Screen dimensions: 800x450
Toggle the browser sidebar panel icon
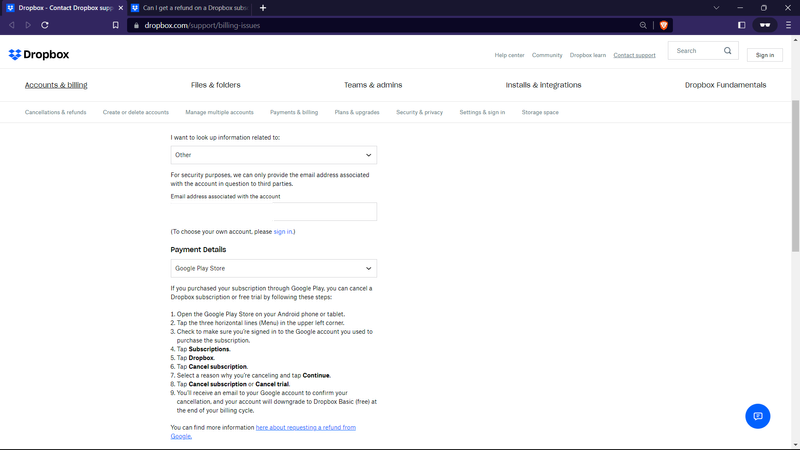pyautogui.click(x=741, y=25)
